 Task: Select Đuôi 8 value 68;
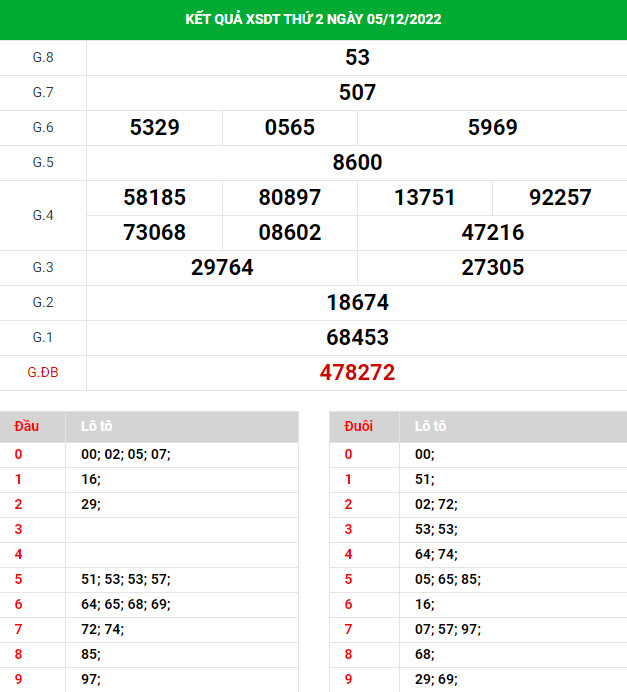click(424, 654)
